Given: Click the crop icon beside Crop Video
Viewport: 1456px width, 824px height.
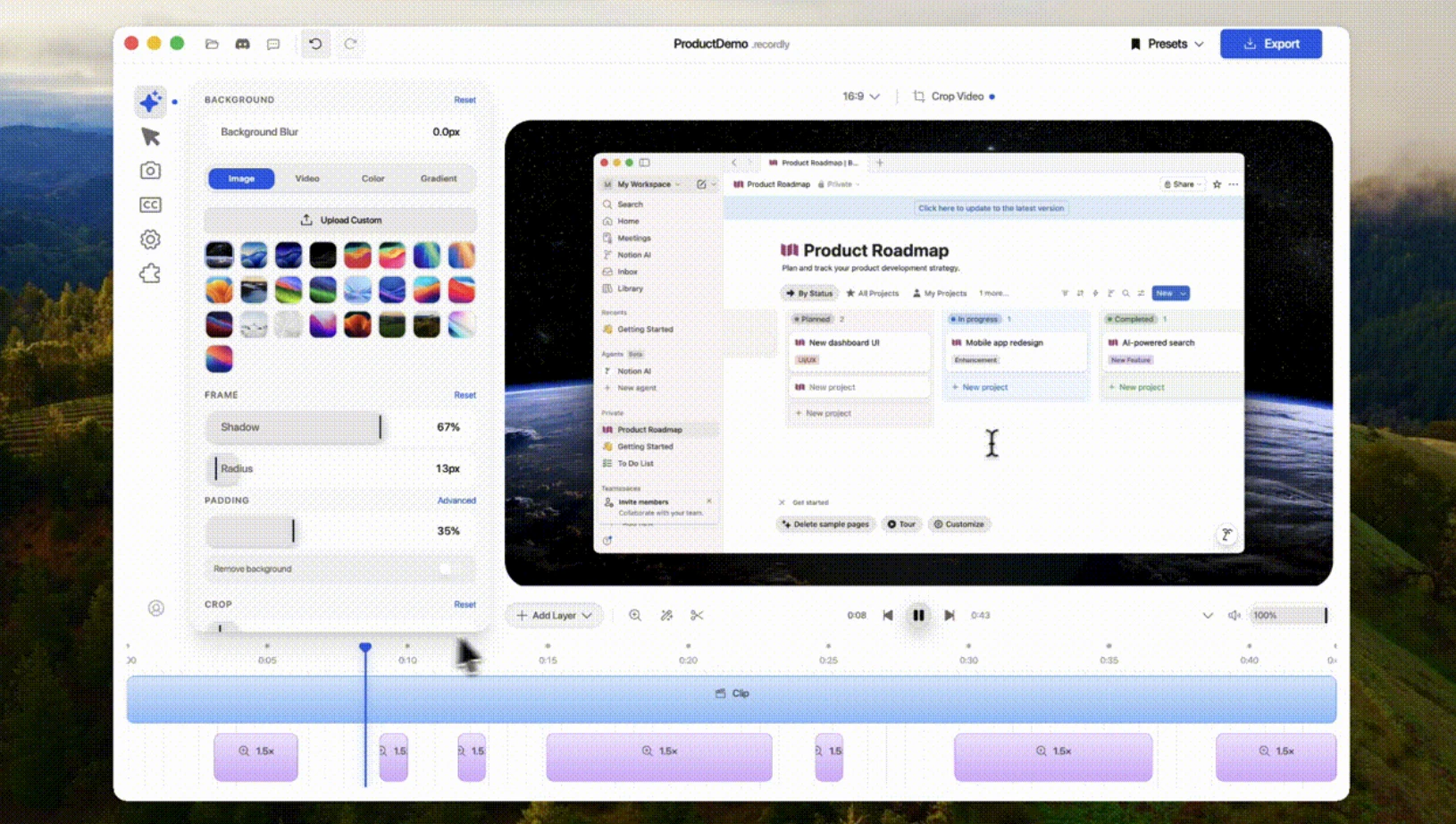Looking at the screenshot, I should (918, 97).
